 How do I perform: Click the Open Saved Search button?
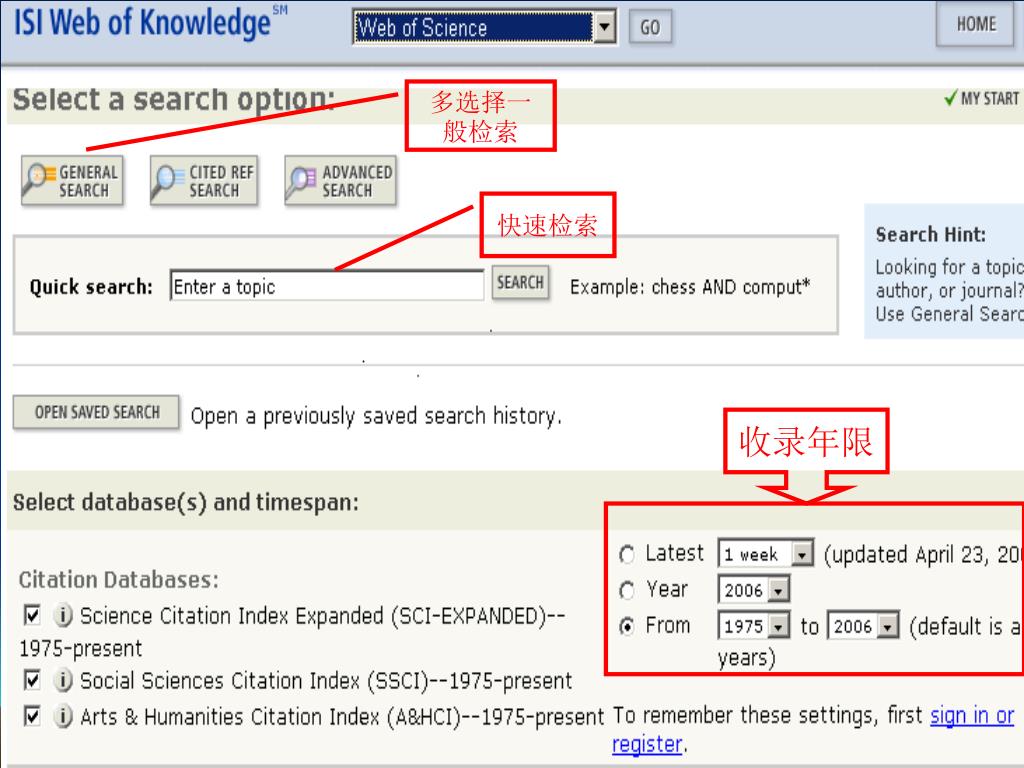(96, 412)
